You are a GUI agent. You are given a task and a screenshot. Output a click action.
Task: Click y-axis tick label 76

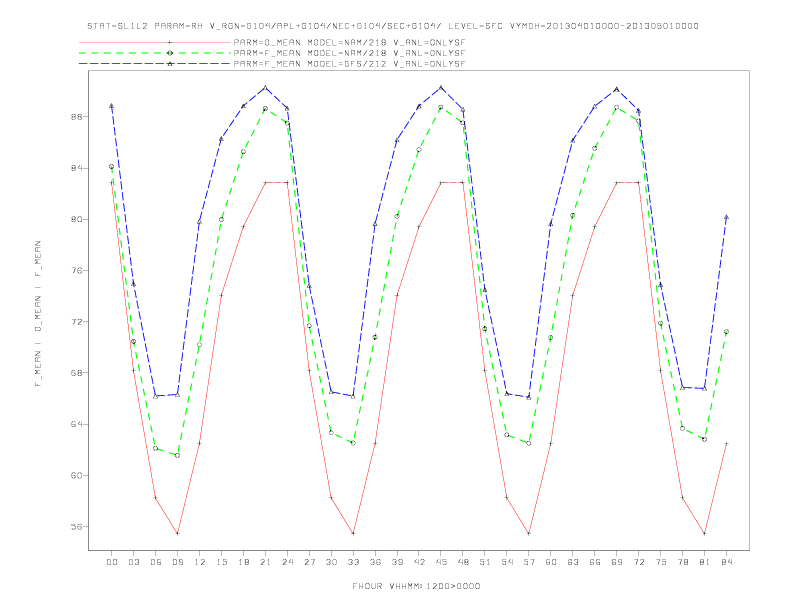point(78,271)
